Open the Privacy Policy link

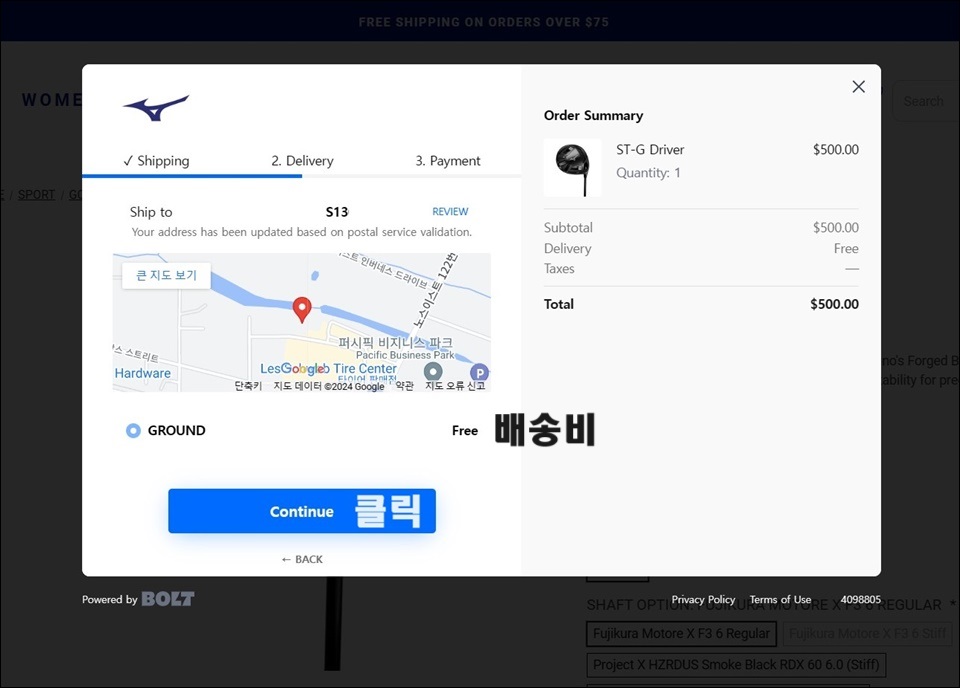703,600
